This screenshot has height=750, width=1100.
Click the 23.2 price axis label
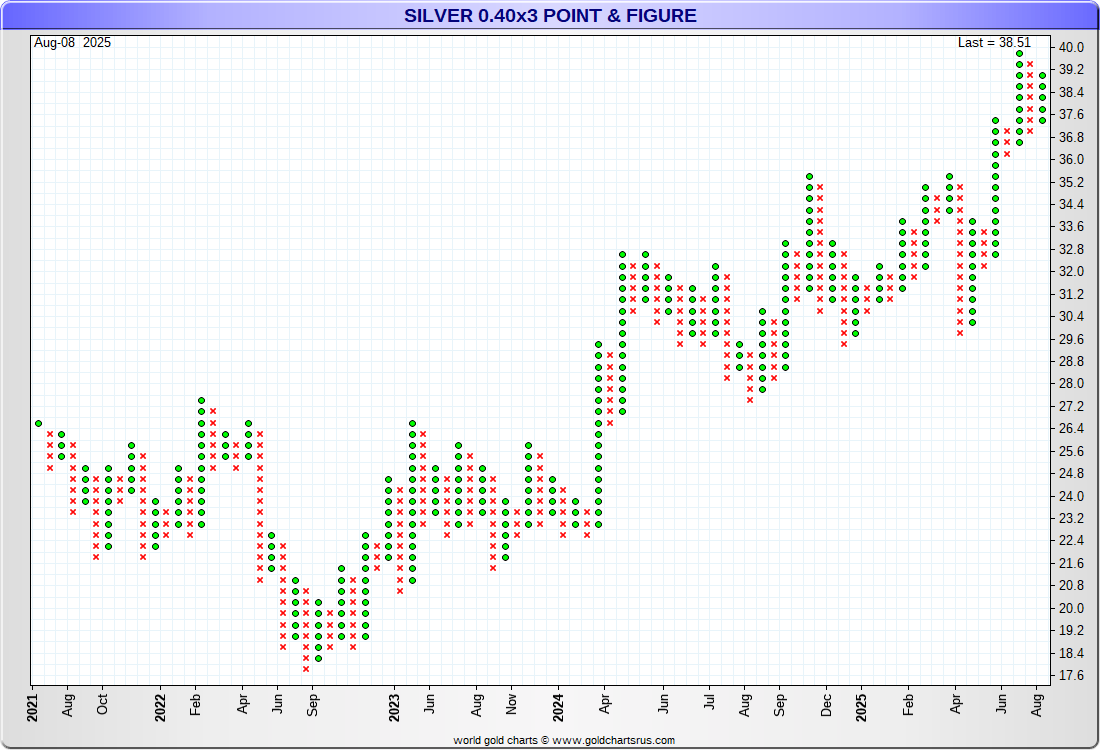coord(1071,518)
